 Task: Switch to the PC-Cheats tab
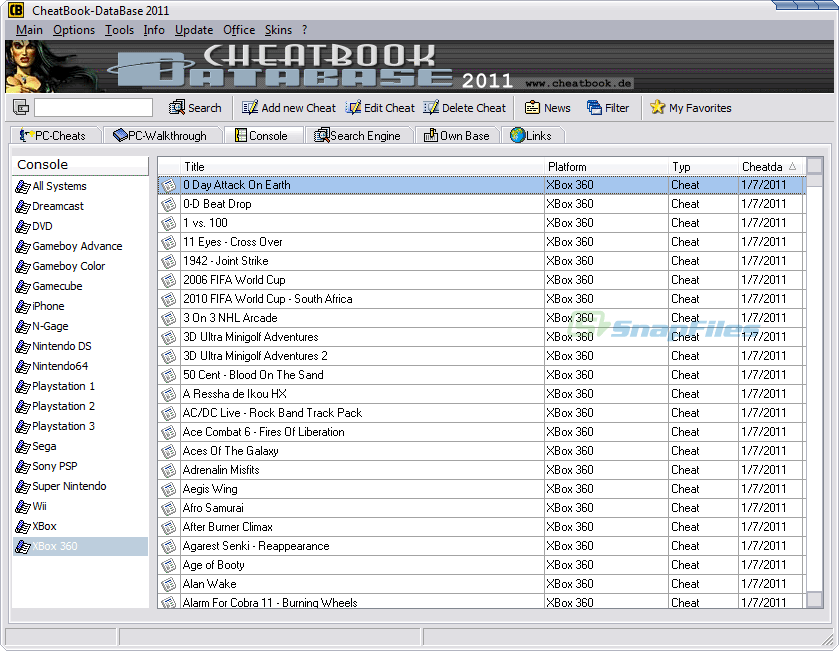click(56, 135)
